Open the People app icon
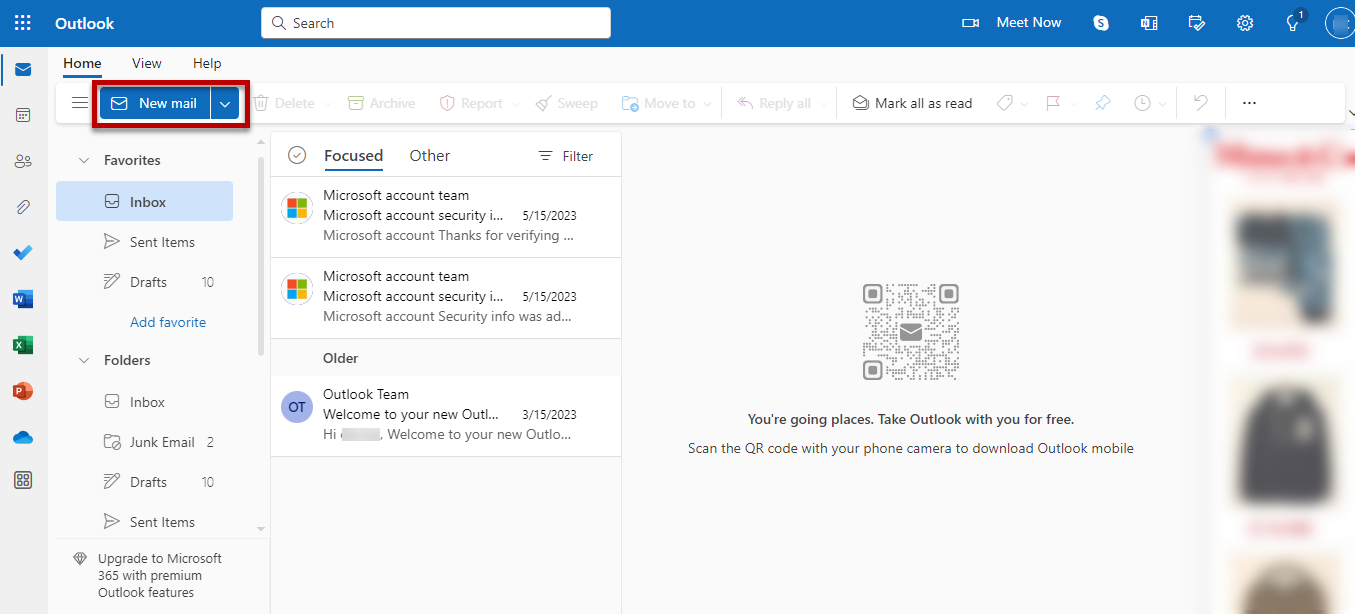 (22, 160)
